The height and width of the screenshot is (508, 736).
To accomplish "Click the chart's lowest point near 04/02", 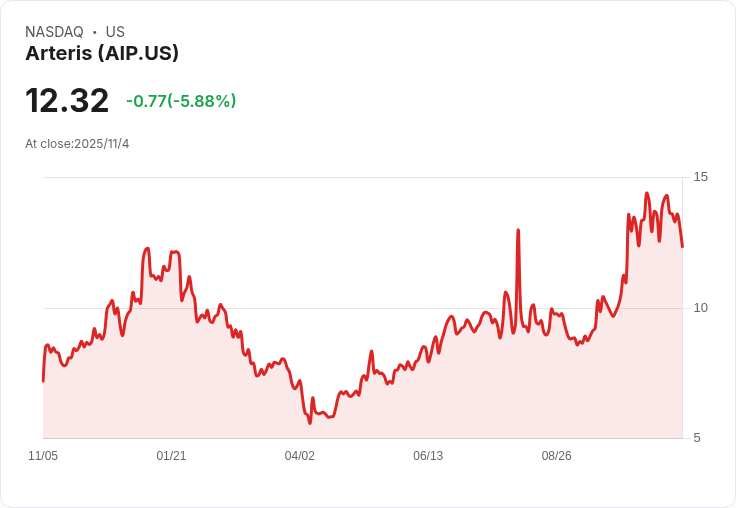I will 310,423.
